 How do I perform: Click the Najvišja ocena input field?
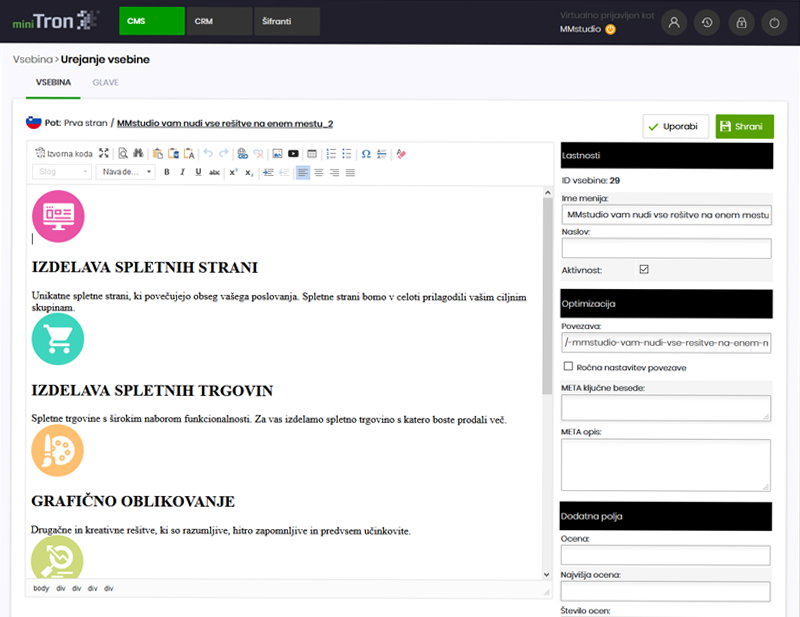tap(665, 591)
